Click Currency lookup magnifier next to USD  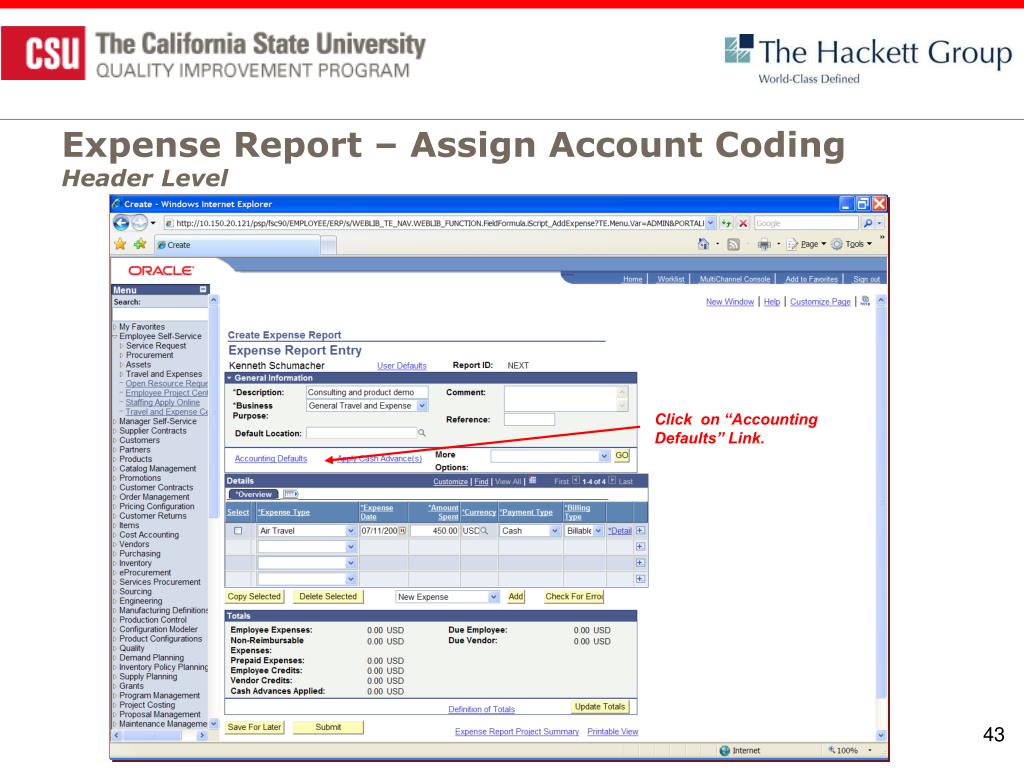tap(484, 531)
